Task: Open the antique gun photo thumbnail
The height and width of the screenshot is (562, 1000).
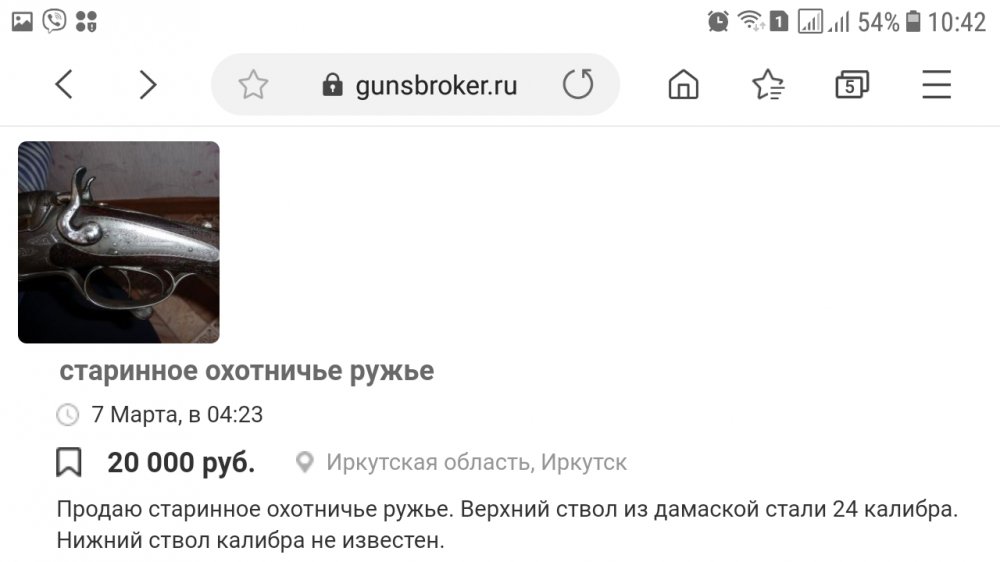Action: pos(119,242)
